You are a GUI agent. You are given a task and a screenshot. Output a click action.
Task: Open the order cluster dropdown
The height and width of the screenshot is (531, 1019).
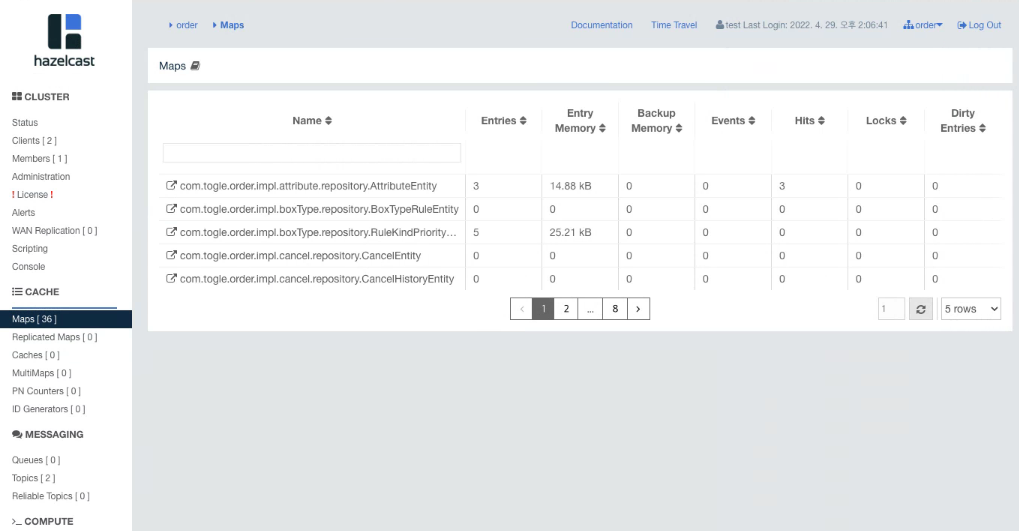[x=923, y=25]
